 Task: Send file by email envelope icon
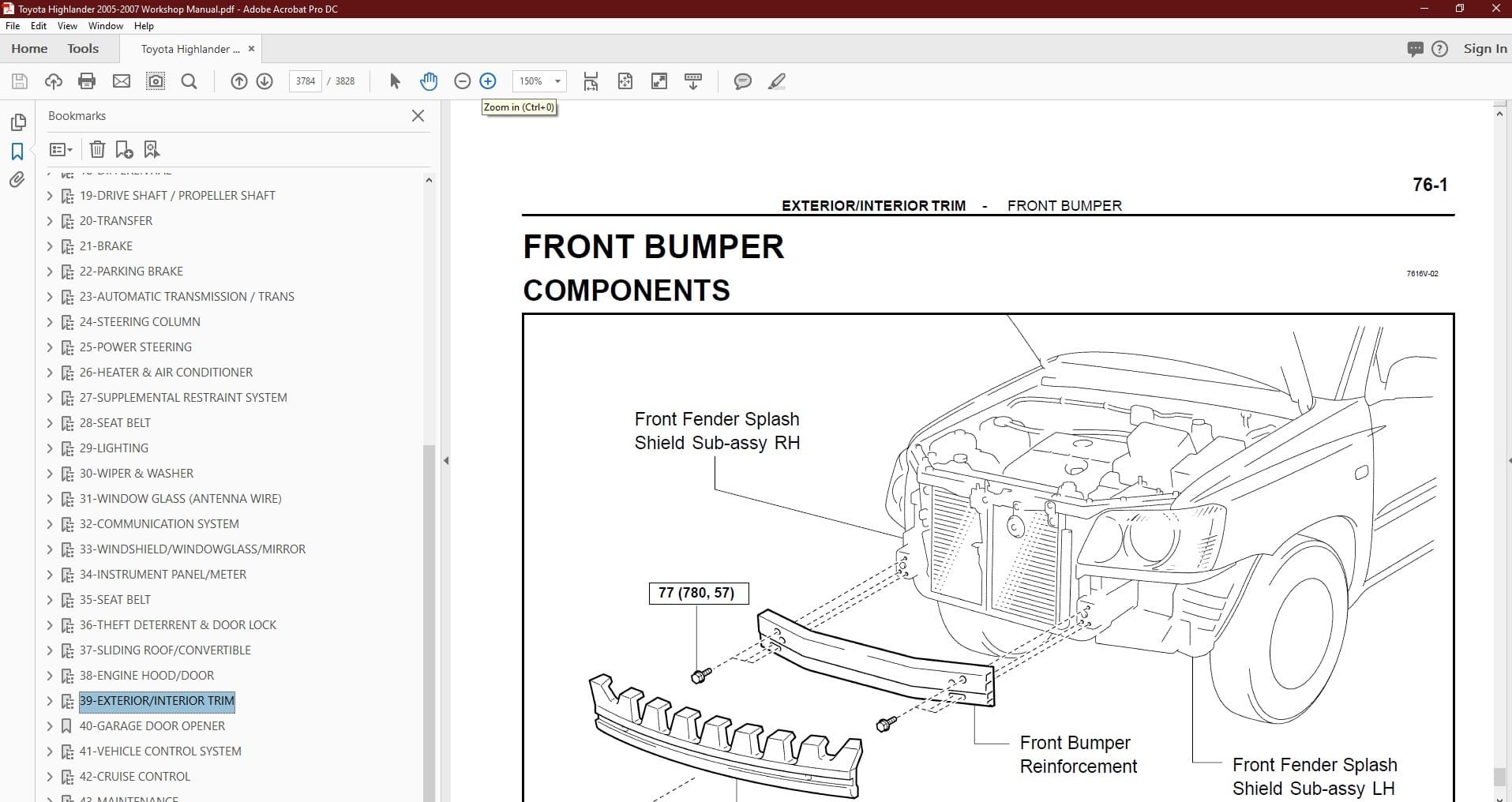[122, 81]
